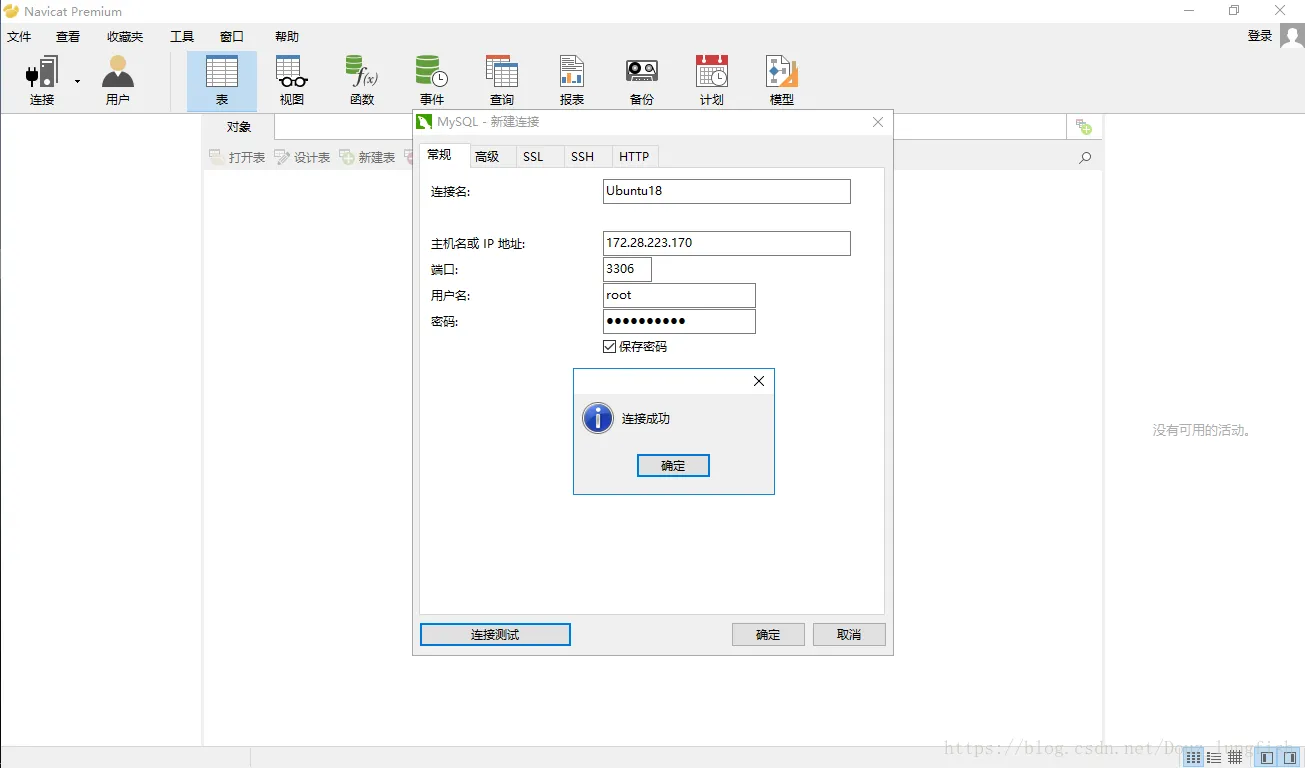Click the 连接名 field containing Ubuntu18

(x=727, y=191)
